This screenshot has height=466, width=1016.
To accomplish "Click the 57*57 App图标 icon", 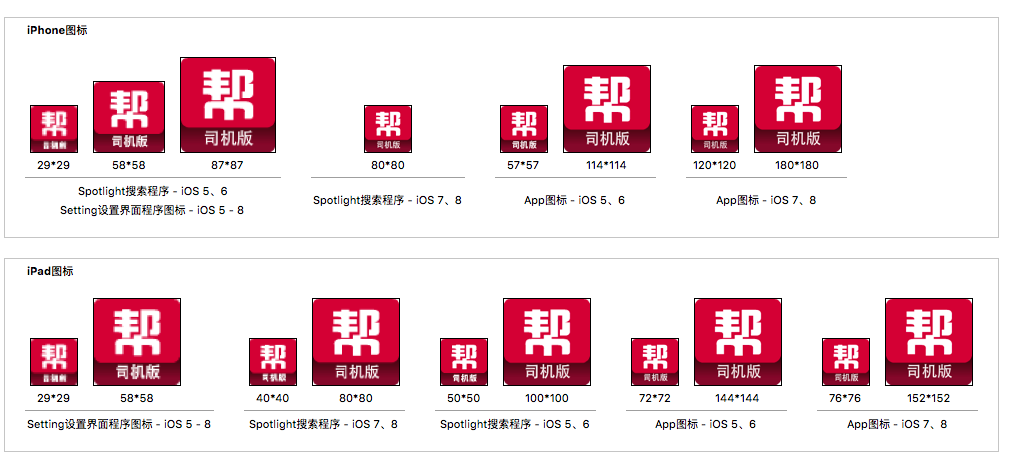I will [524, 129].
